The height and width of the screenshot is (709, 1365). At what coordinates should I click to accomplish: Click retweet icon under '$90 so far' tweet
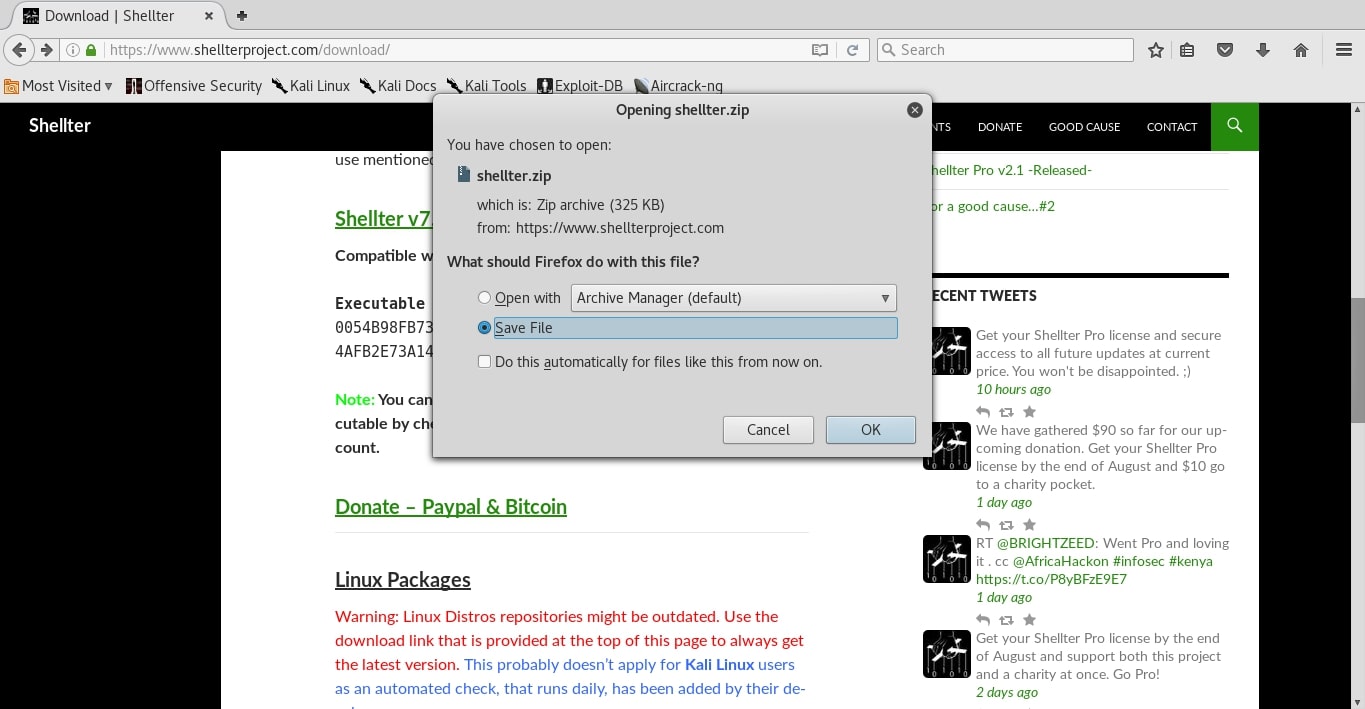point(1006,525)
